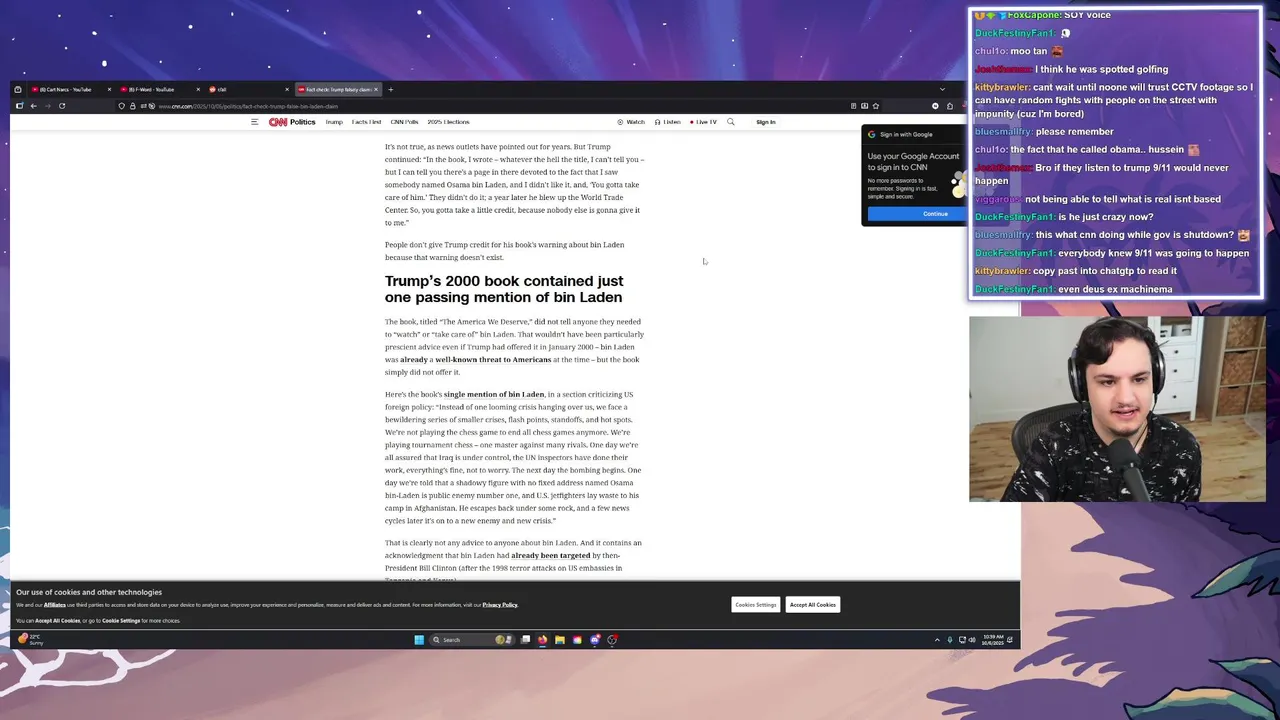The width and height of the screenshot is (1280, 720).
Task: Open Firefox tab overview icon
Action: (x=17, y=89)
